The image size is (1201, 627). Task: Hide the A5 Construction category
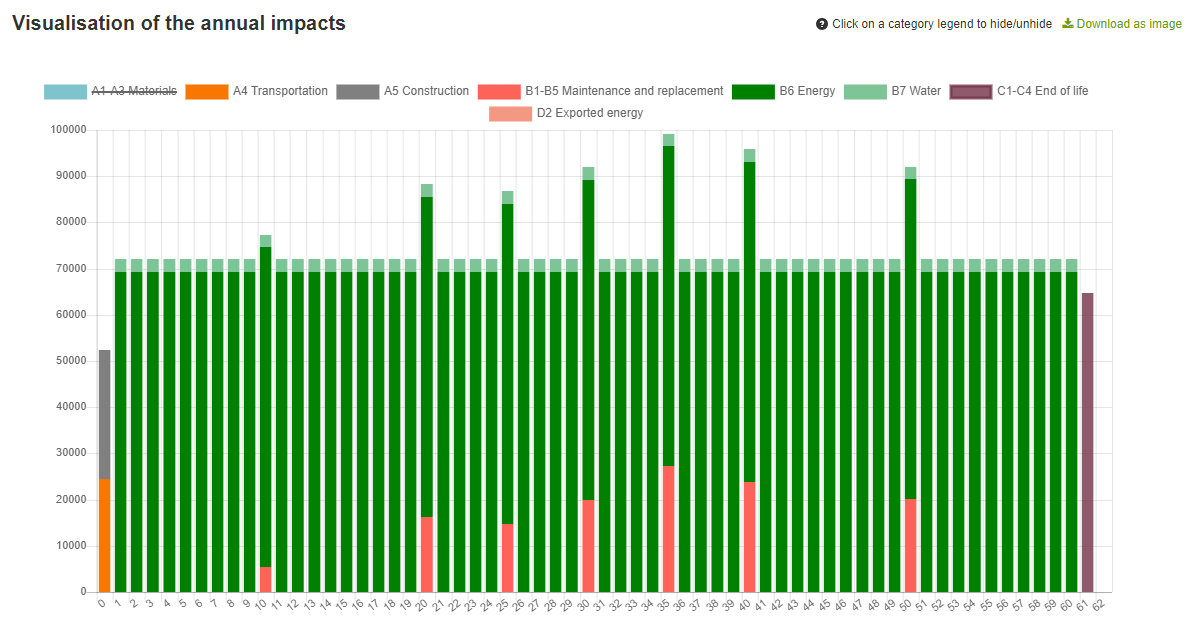426,91
